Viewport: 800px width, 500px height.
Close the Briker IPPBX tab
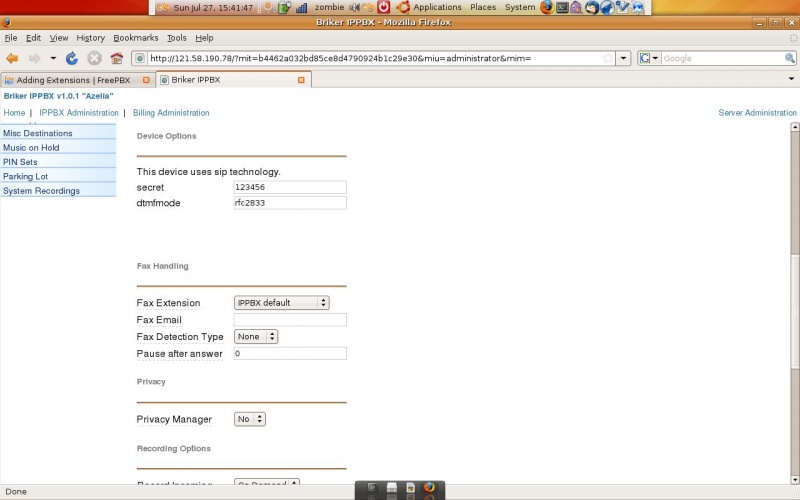[301, 80]
